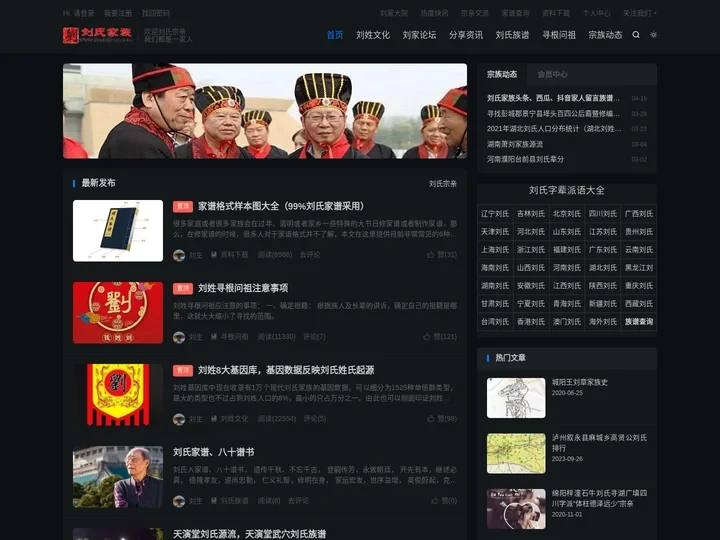
Task: Select 福建刘氏 in the 字辈 grid
Action: point(567,250)
